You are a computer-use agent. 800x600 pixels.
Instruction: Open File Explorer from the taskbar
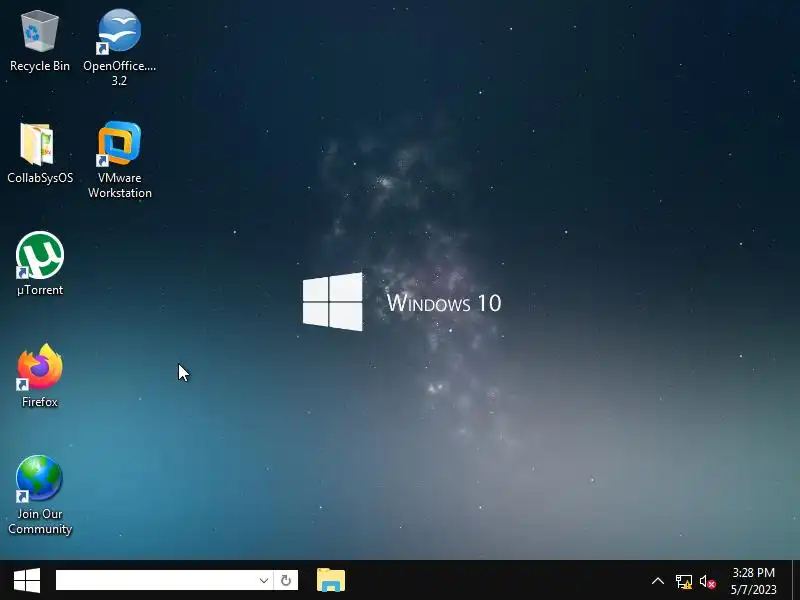click(x=331, y=581)
